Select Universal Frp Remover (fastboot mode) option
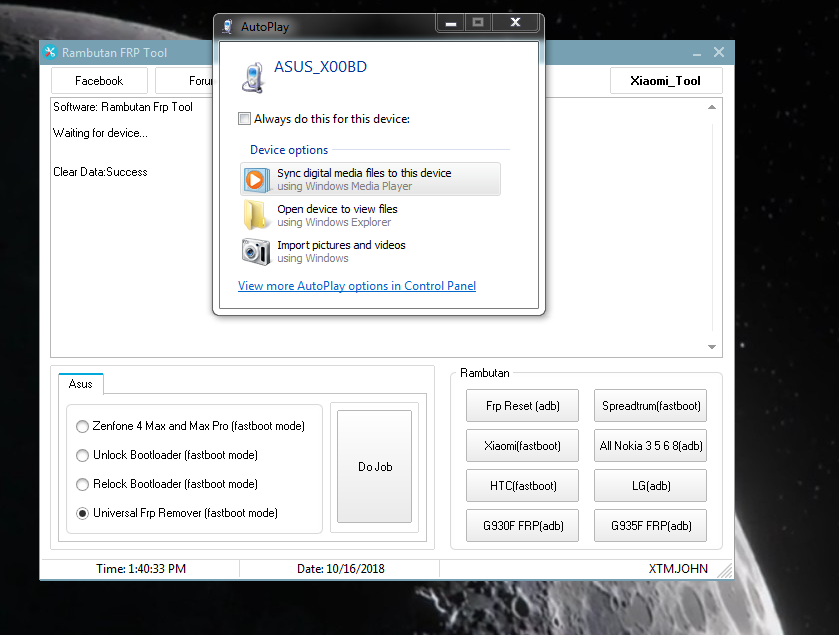This screenshot has width=839, height=635. tap(82, 514)
